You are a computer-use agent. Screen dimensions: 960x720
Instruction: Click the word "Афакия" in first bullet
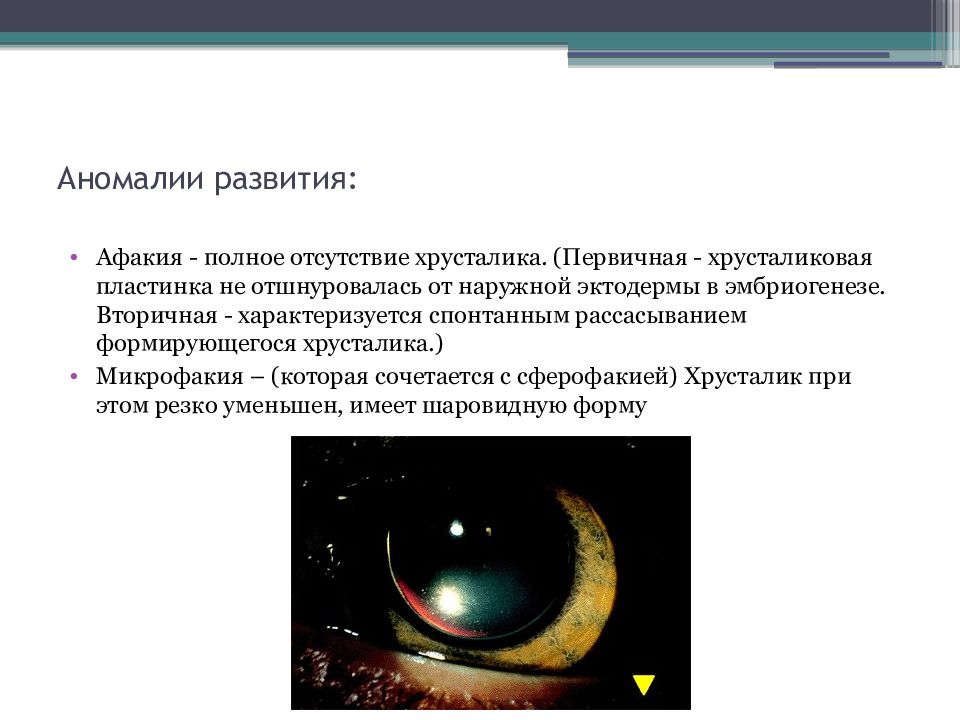[x=140, y=258]
